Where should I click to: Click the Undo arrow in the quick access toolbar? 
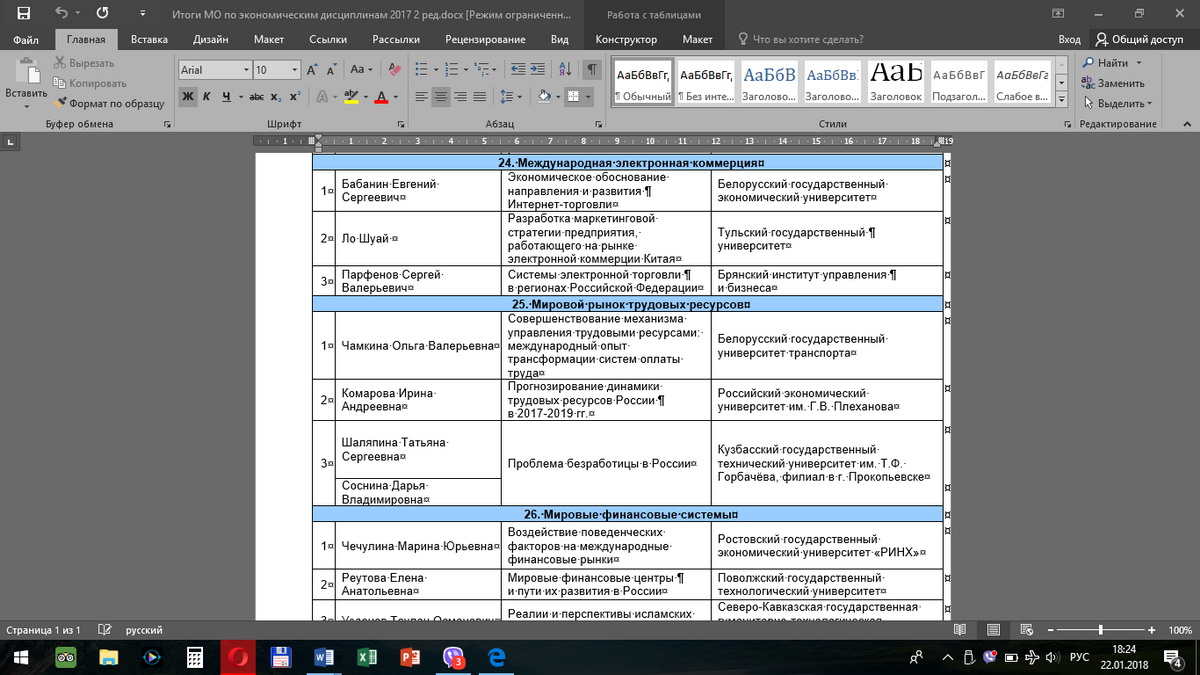tap(62, 14)
